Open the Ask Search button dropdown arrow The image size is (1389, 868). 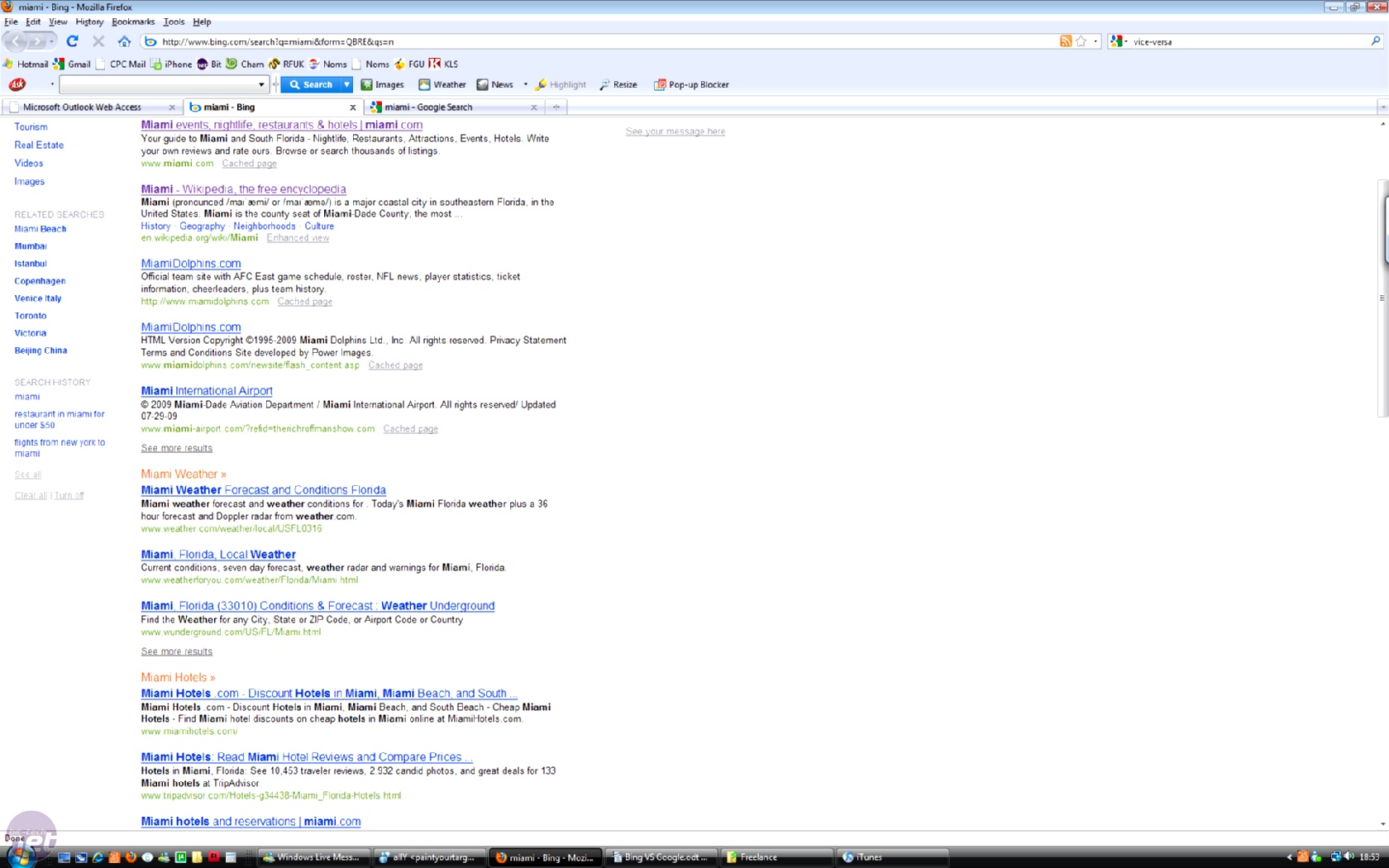(347, 84)
